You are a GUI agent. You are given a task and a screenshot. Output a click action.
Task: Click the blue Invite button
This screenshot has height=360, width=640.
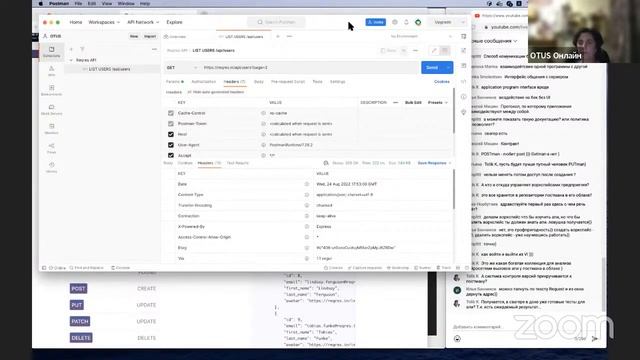376,22
